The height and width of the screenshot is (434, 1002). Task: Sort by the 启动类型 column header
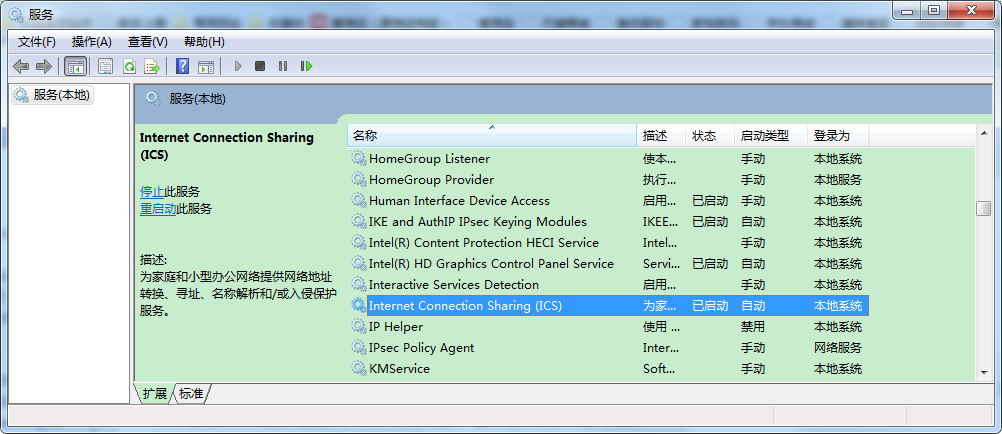(771, 136)
